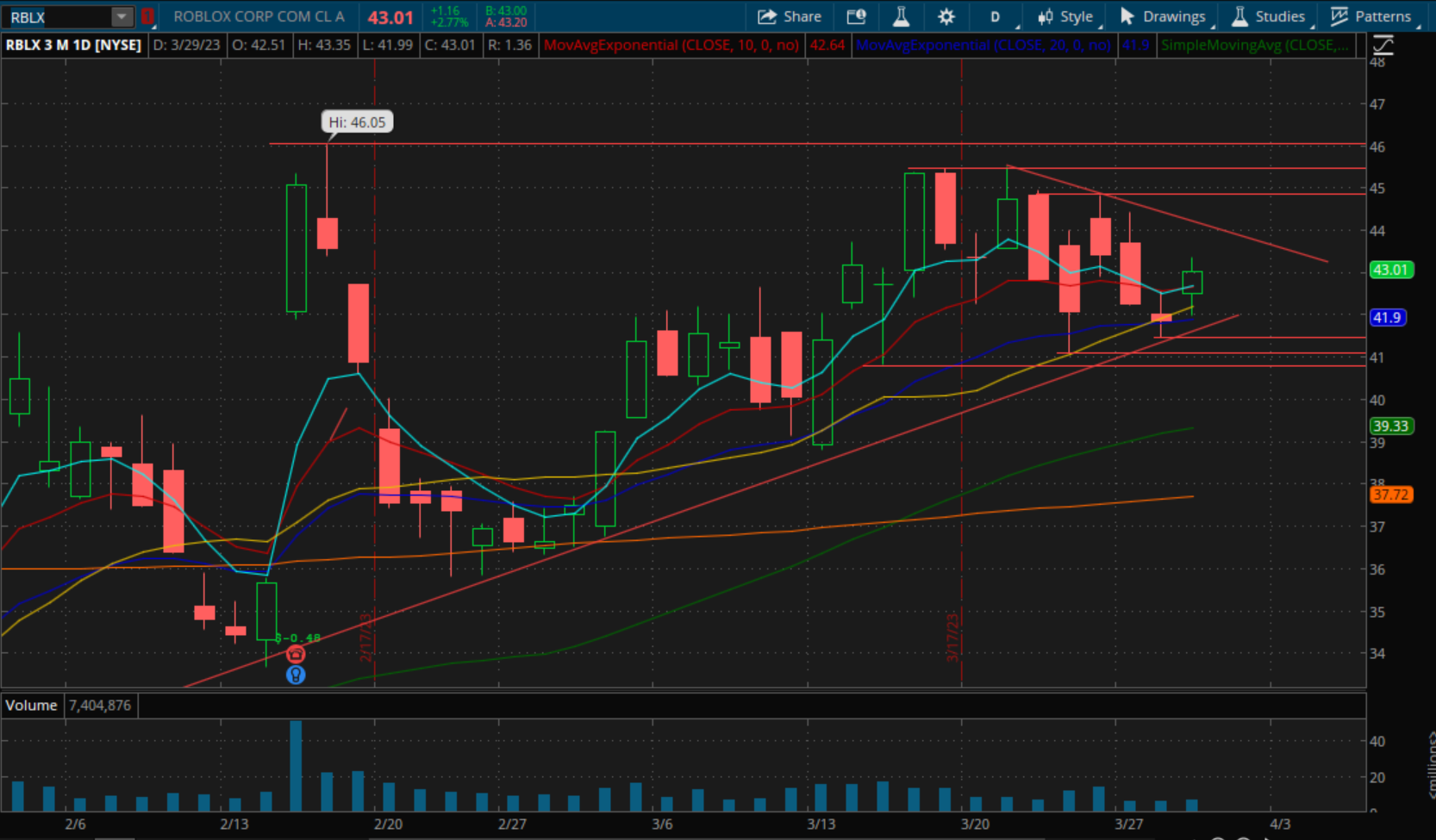Click the ROBLOX CORP COM CL A name
1436x840 pixels.
[259, 16]
